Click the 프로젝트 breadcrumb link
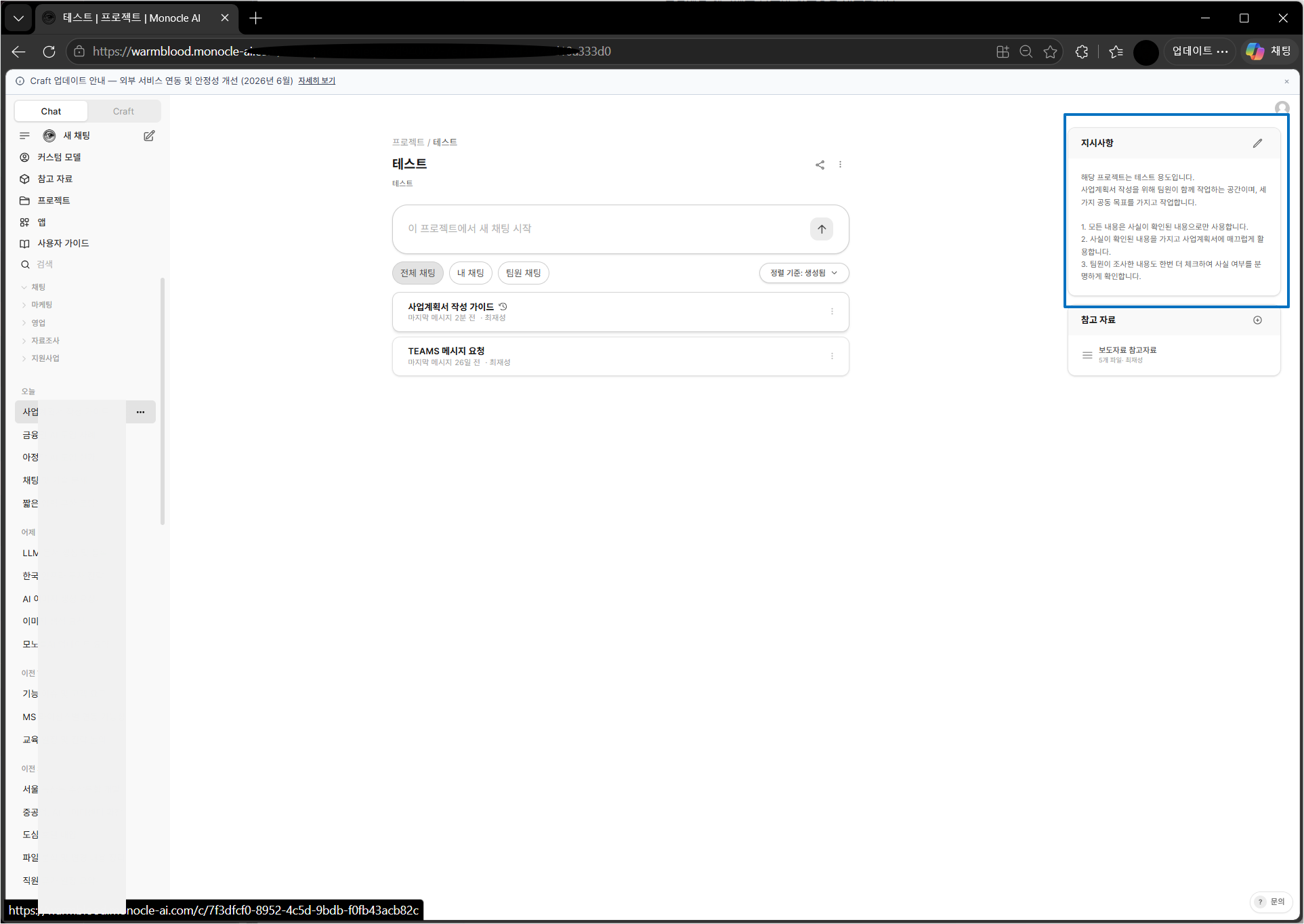 (408, 142)
